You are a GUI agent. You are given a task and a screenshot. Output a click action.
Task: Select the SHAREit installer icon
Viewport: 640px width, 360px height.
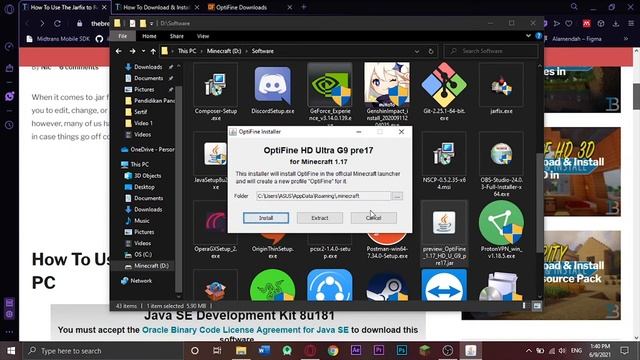(x=330, y=286)
